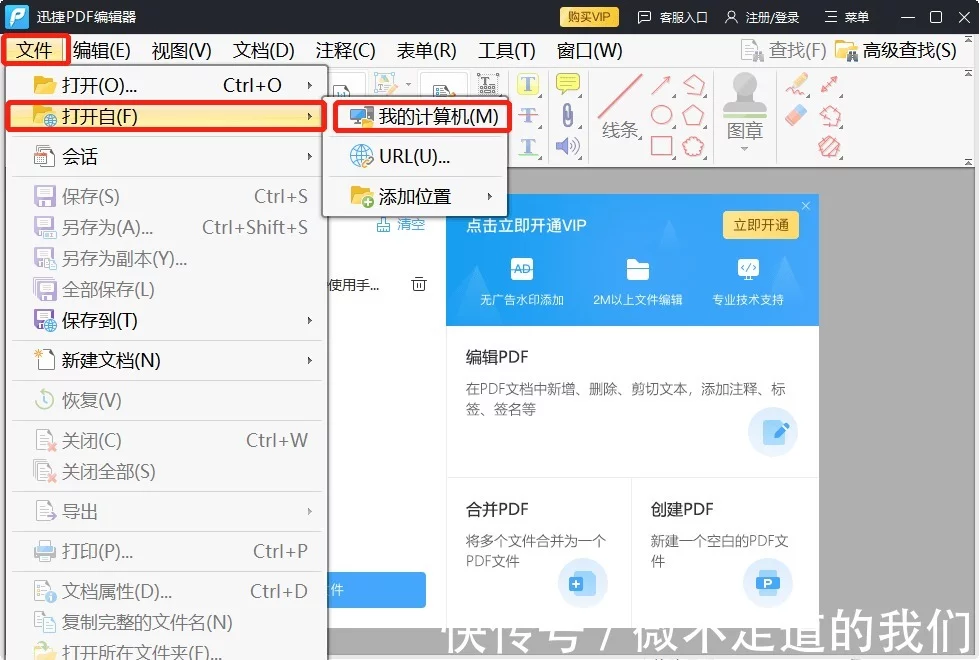
Task: Select the area measurement tool
Action: click(x=829, y=147)
